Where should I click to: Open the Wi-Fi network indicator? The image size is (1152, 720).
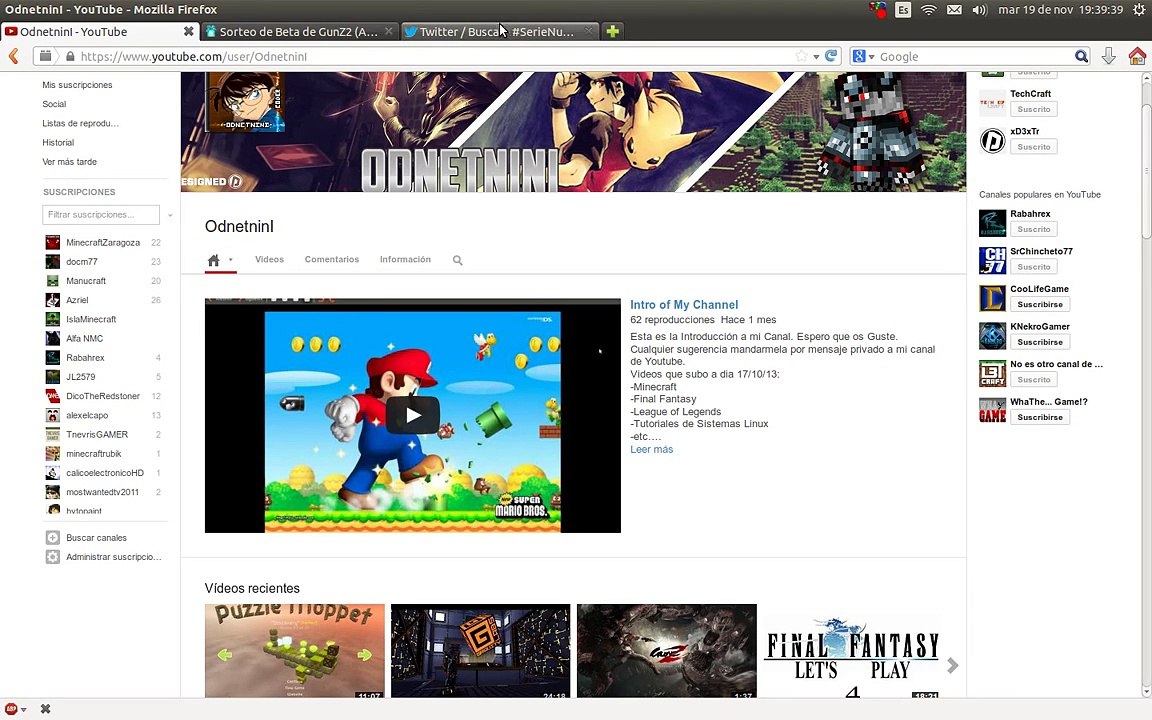click(929, 10)
